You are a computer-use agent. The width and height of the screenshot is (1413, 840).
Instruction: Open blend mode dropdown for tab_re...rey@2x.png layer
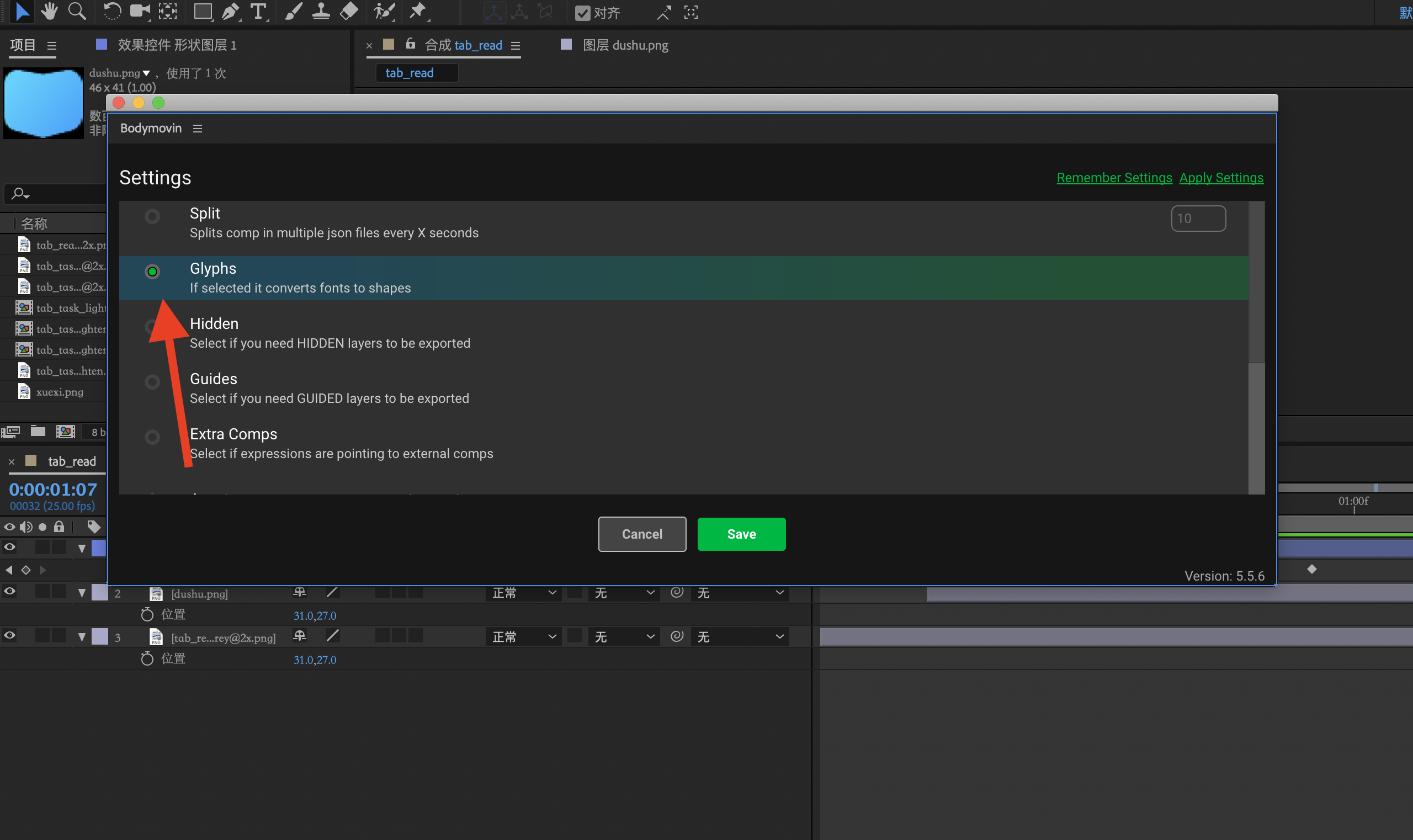coord(523,637)
